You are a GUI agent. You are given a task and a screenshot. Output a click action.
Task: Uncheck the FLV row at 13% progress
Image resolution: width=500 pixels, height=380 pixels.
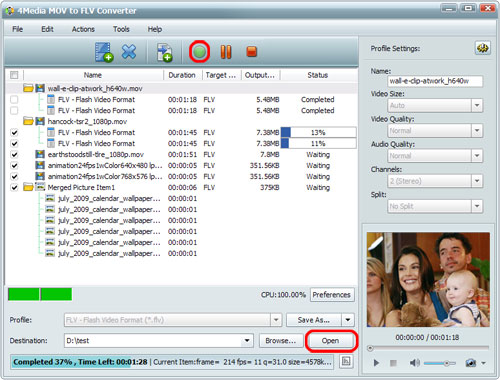tap(14, 132)
